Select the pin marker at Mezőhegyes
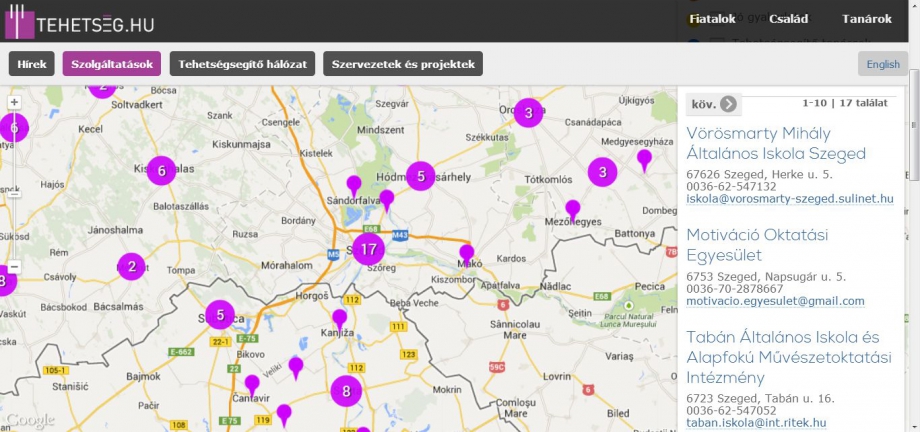The width and height of the screenshot is (920, 432). click(573, 210)
